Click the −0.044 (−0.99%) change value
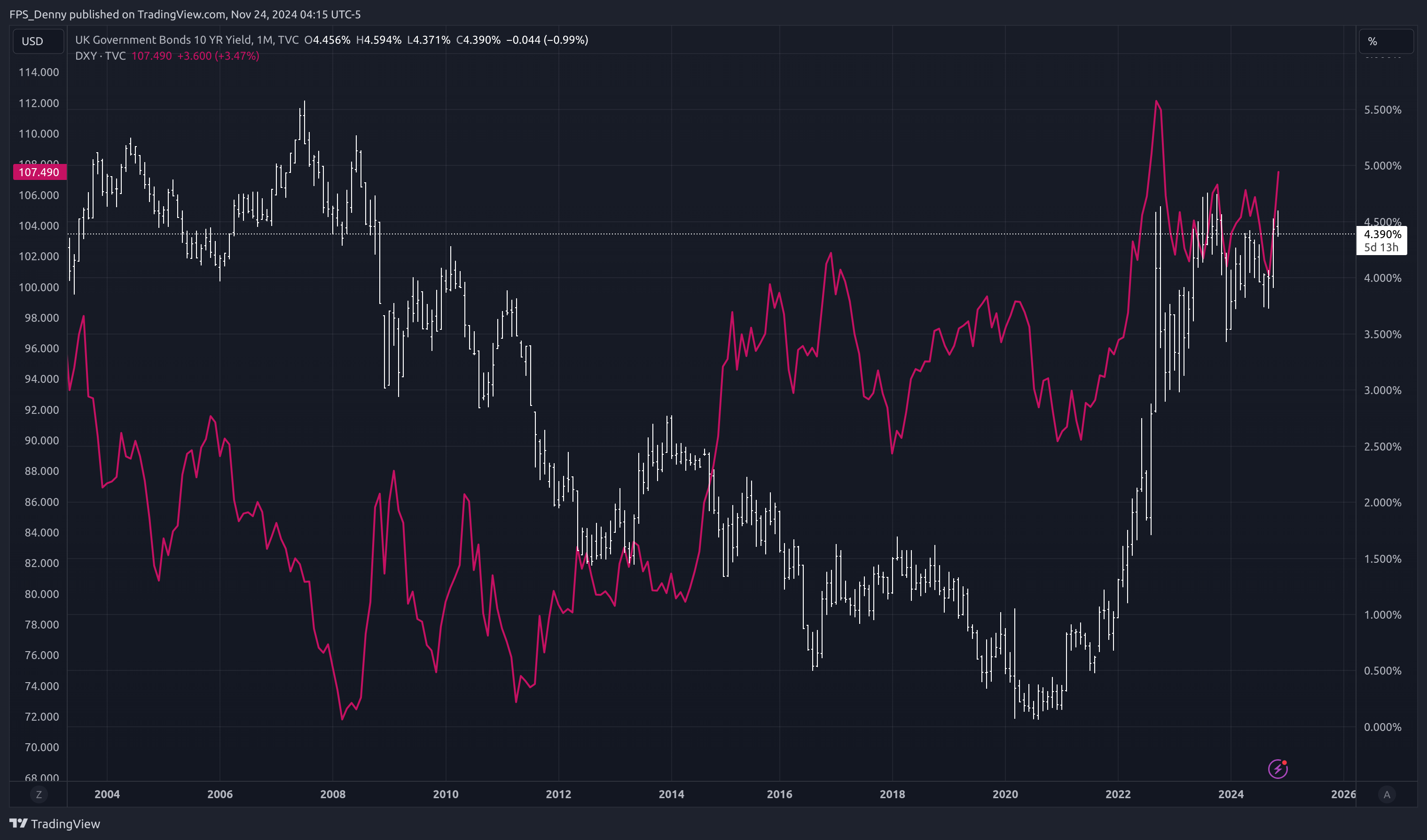1427x840 pixels. click(547, 39)
